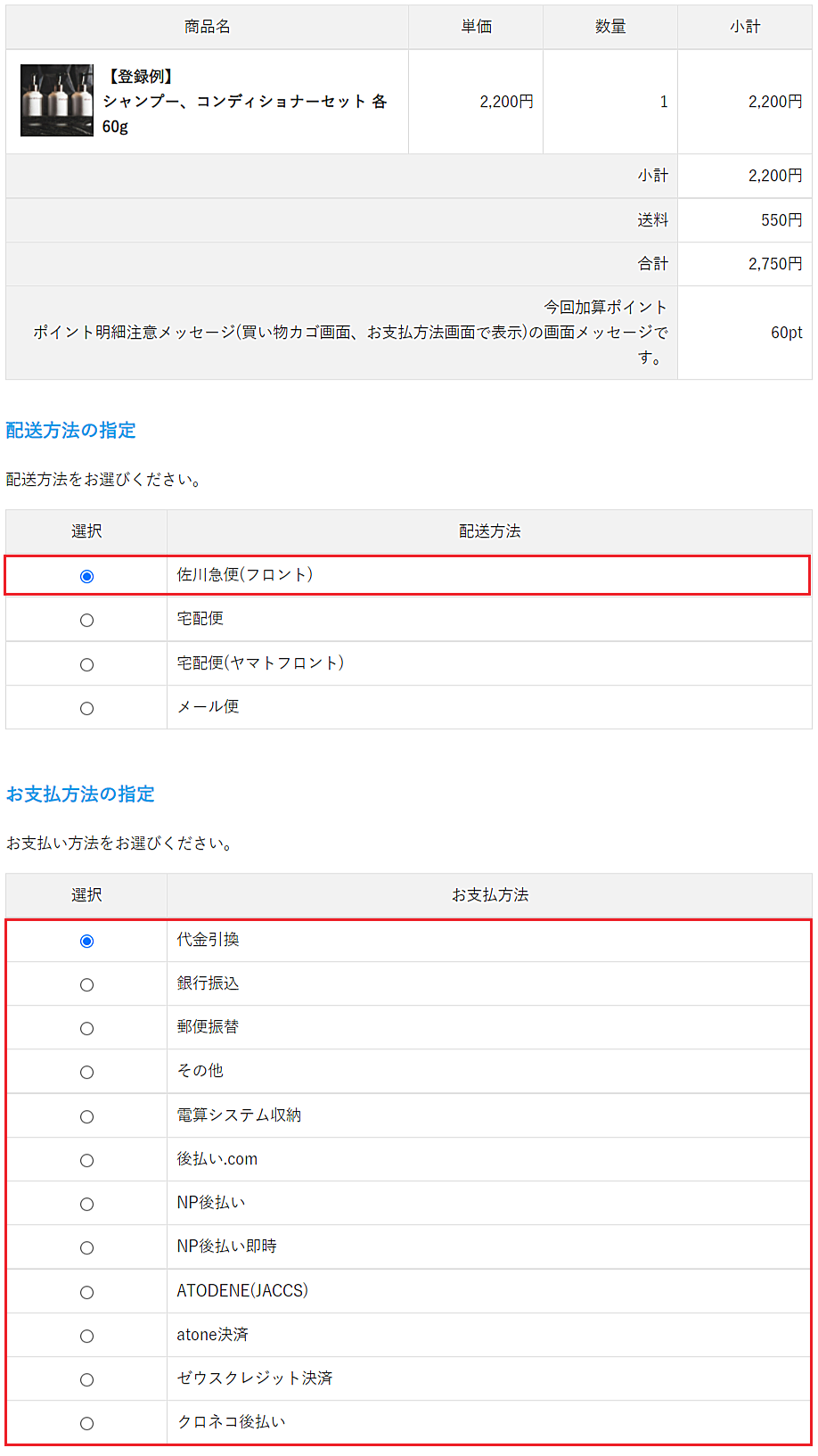818x1456 pixels.
Task: Select 代金引換 payment radio button
Action: coord(86,941)
